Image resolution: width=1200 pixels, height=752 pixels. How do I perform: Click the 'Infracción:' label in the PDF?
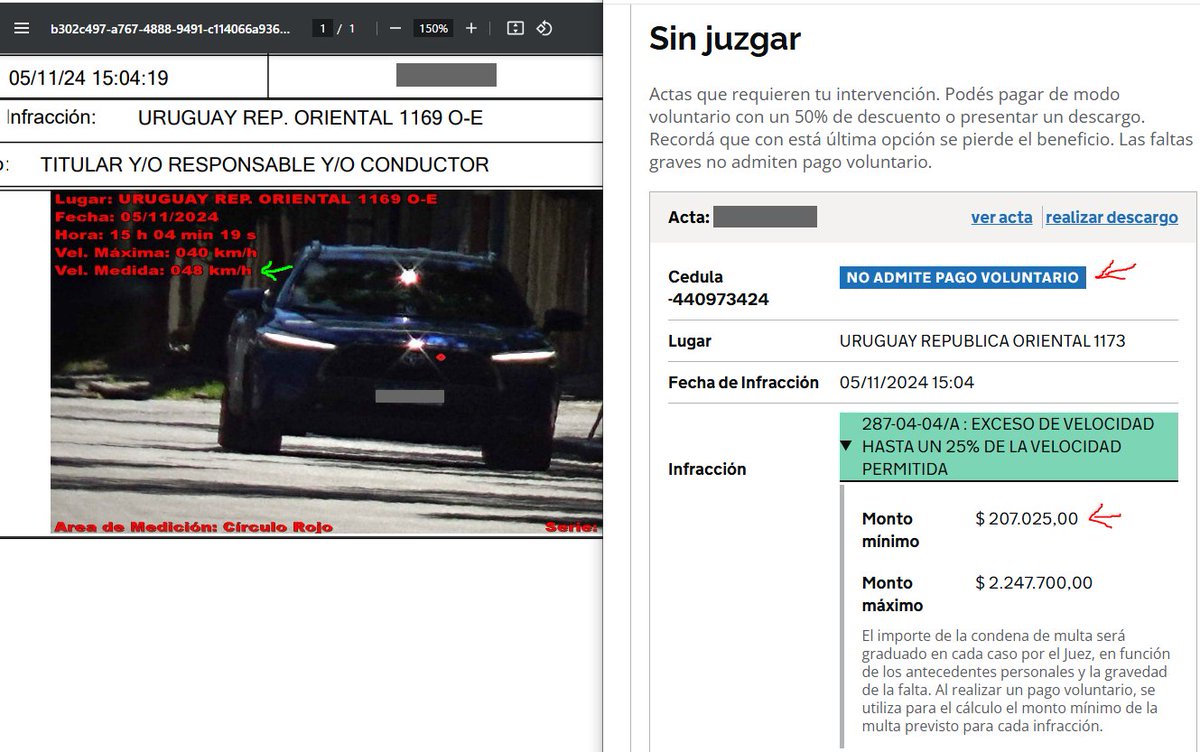click(x=51, y=118)
